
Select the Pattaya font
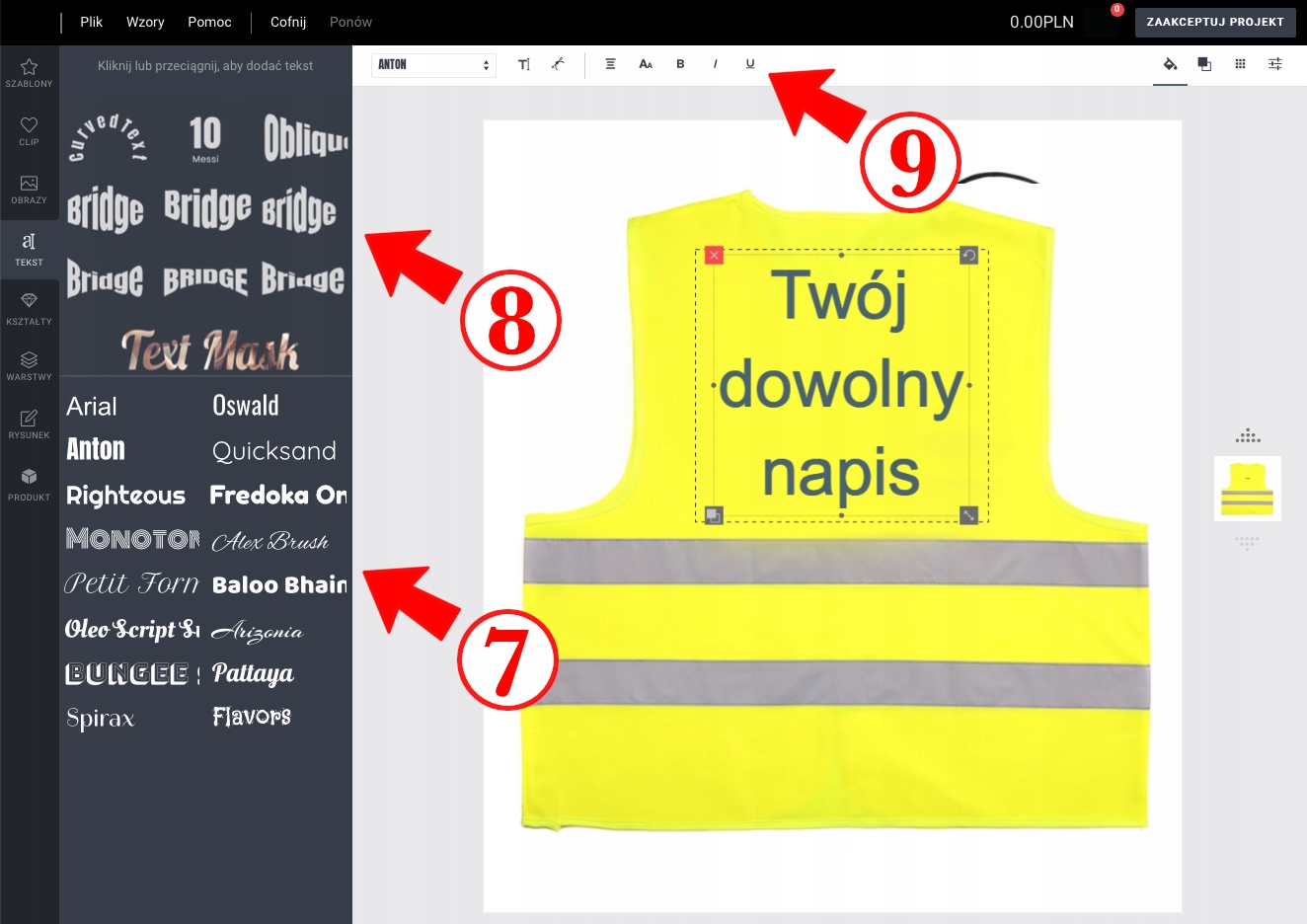[253, 674]
